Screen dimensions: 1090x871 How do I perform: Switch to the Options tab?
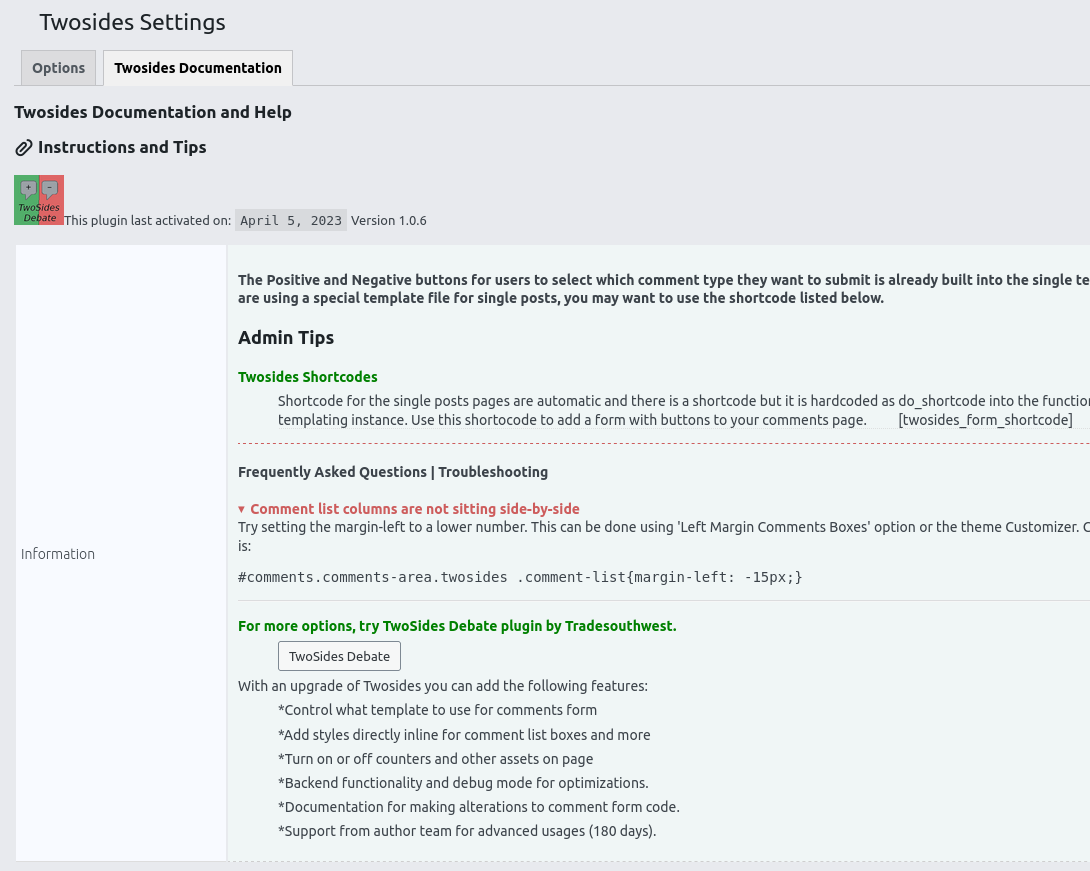58,68
